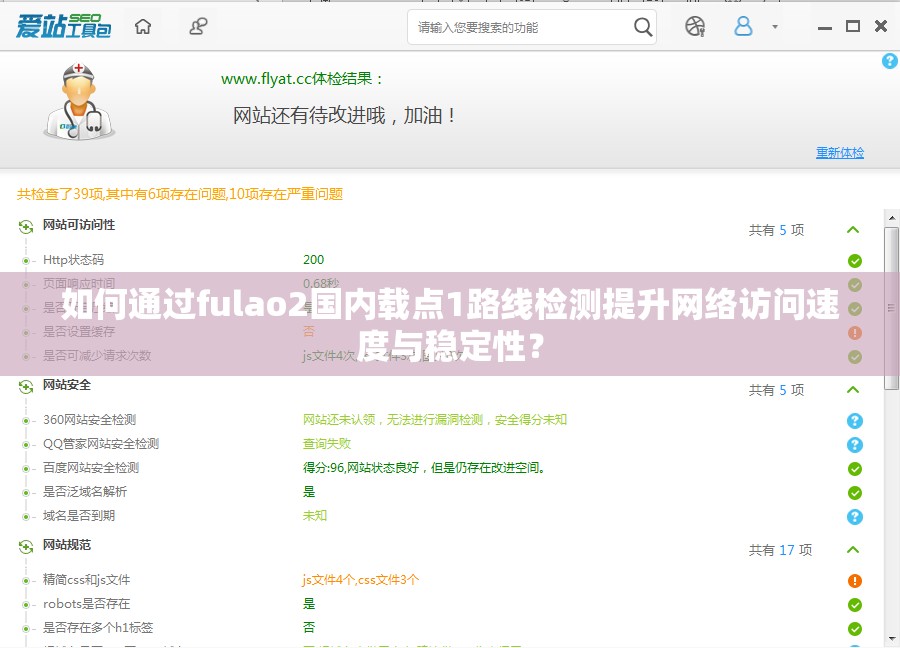Collapse the 网站安全 section chevron
The height and width of the screenshot is (648, 900).
click(x=853, y=390)
